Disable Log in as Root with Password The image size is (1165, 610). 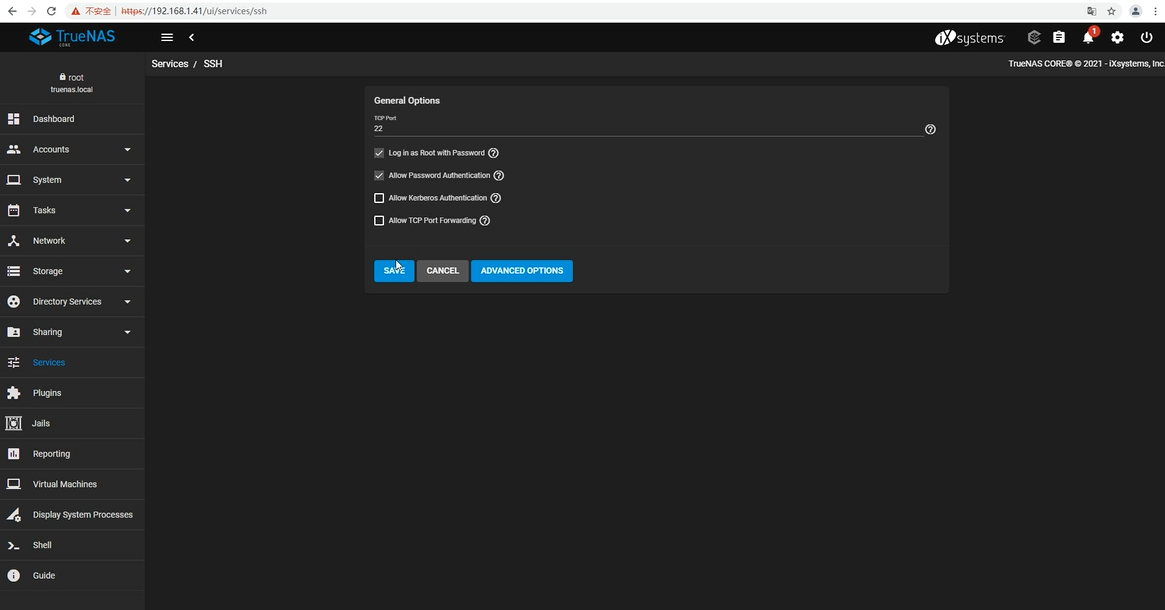pyautogui.click(x=379, y=153)
